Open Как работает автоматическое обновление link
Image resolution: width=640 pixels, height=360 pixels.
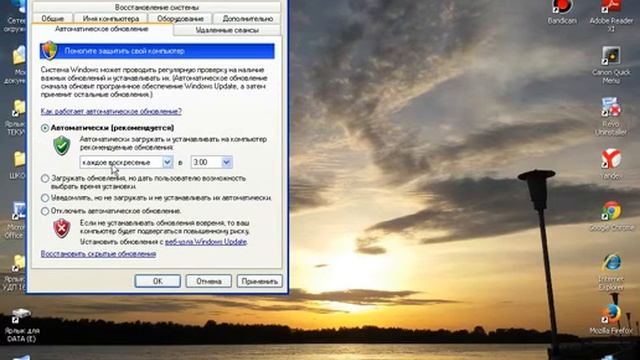[111, 111]
